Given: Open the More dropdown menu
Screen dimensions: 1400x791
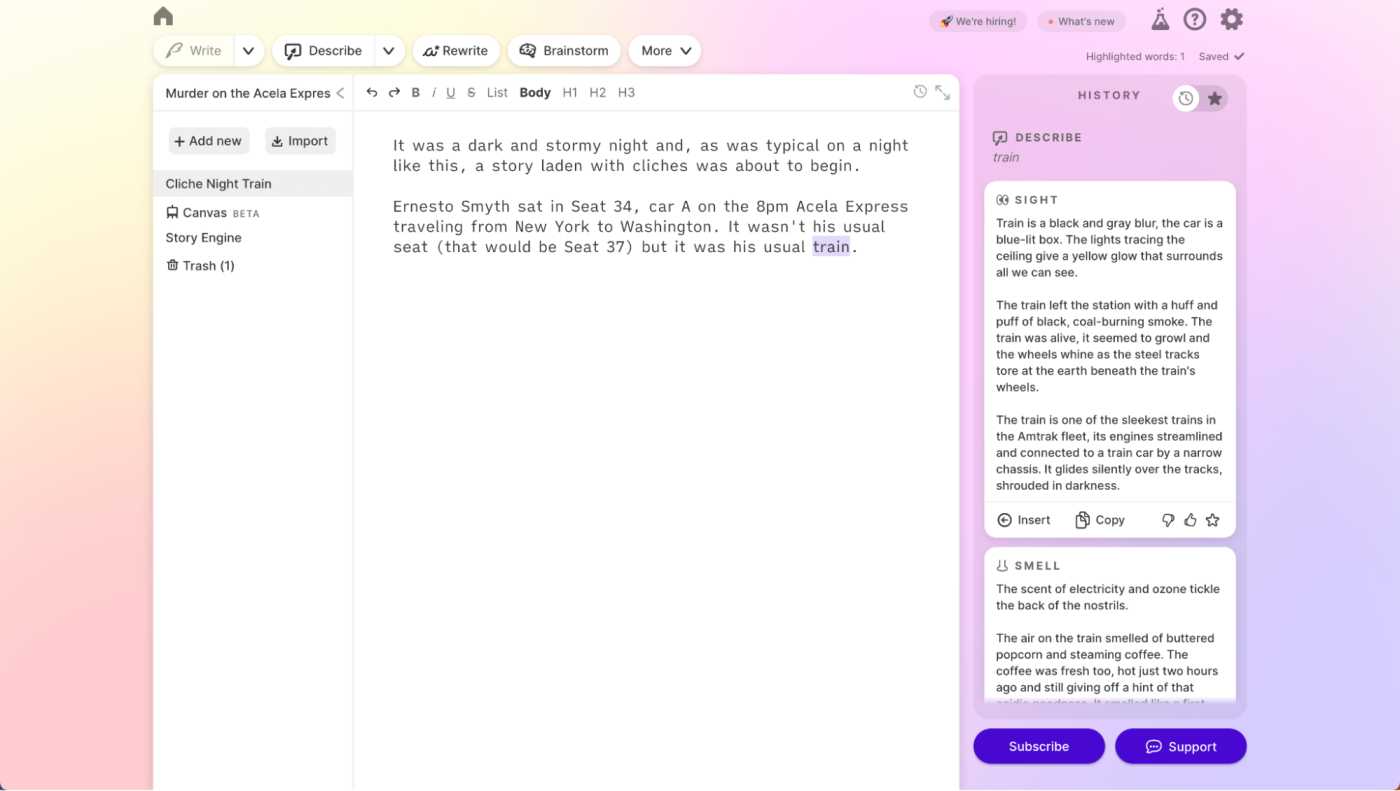Looking at the screenshot, I should [x=665, y=51].
